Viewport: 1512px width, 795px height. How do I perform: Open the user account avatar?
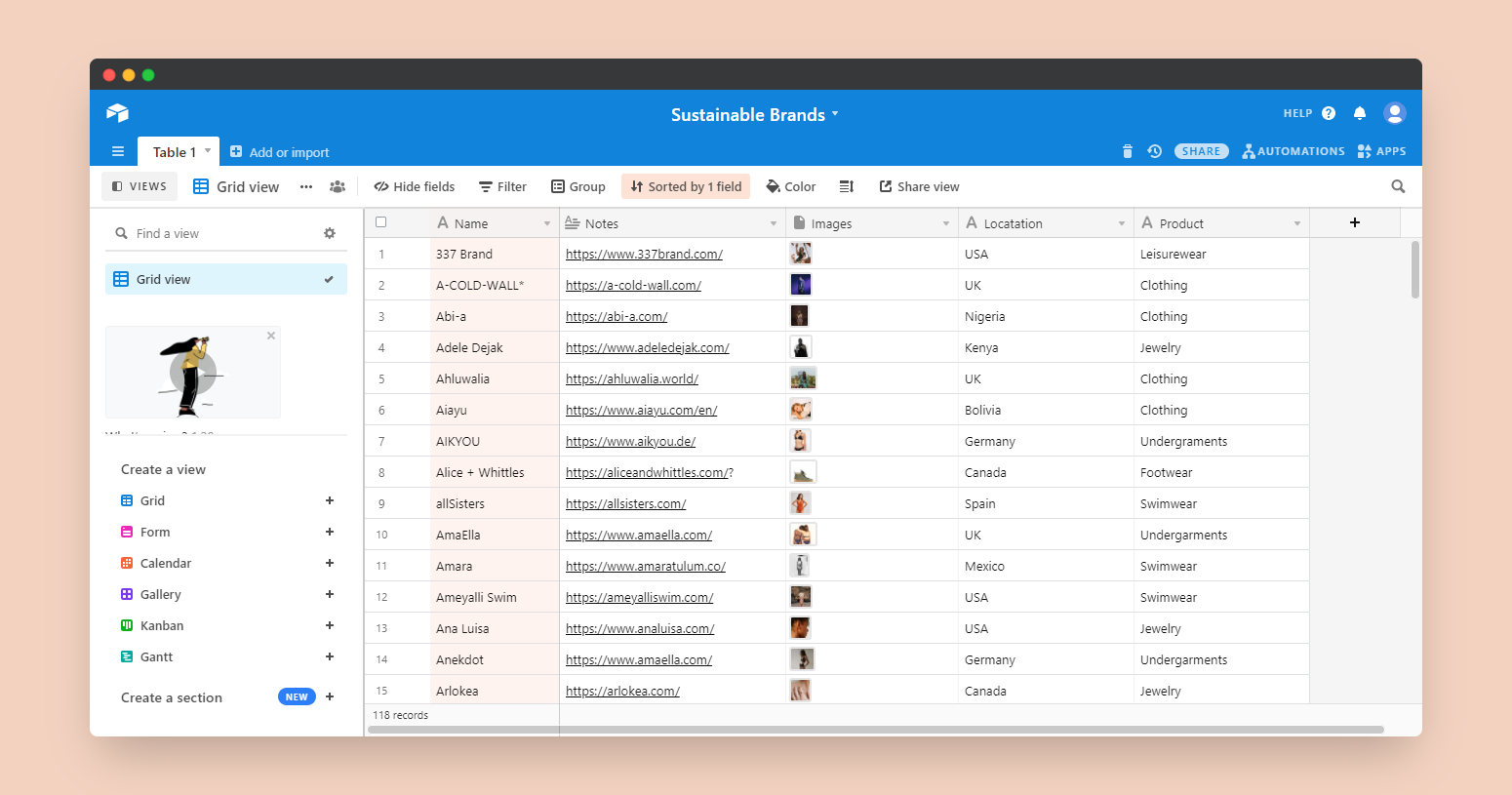tap(1395, 113)
